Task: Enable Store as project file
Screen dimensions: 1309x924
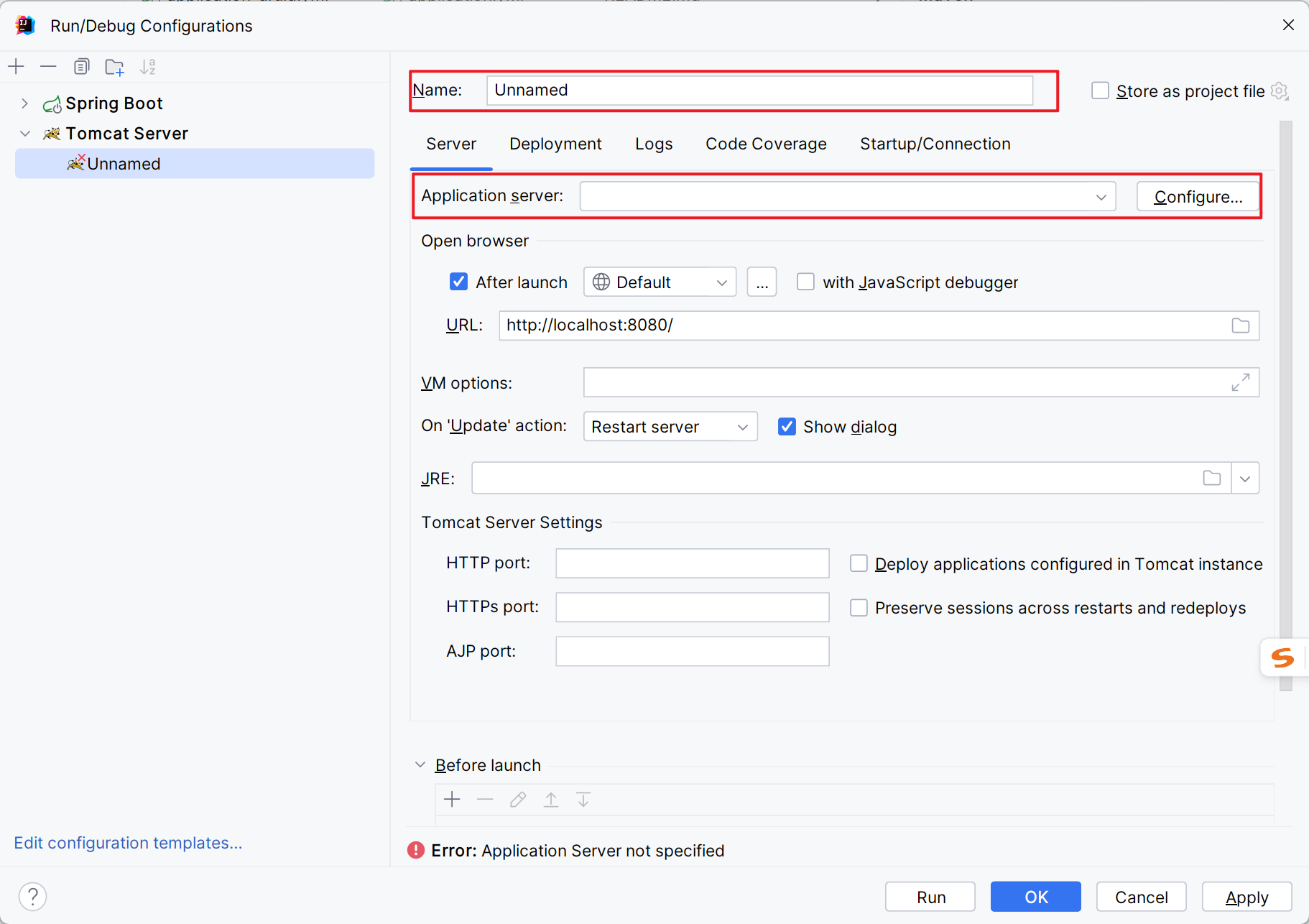Action: [x=1100, y=91]
